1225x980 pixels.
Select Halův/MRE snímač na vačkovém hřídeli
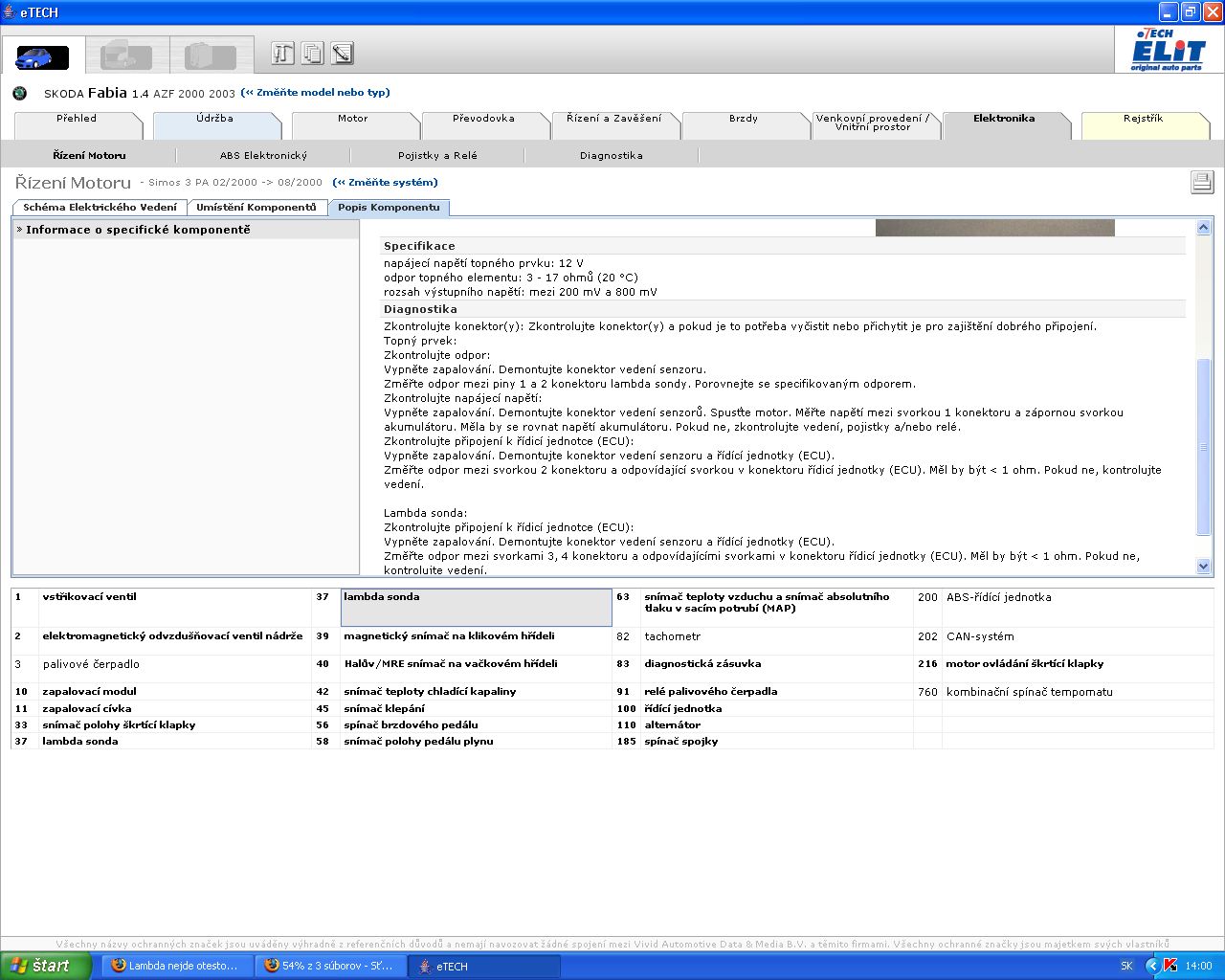click(x=451, y=663)
